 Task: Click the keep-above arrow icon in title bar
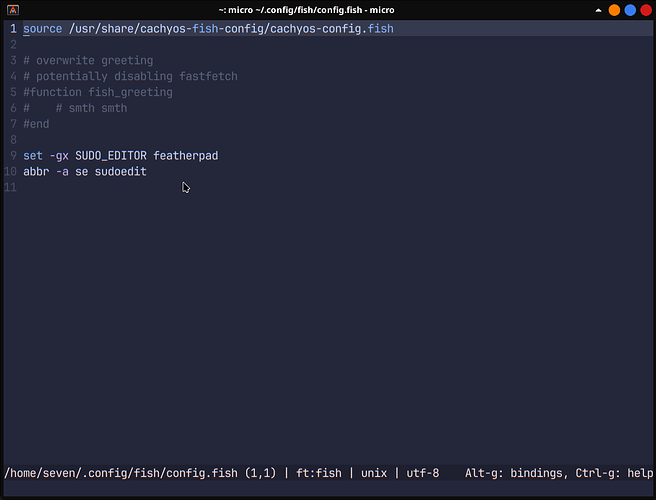tap(598, 10)
